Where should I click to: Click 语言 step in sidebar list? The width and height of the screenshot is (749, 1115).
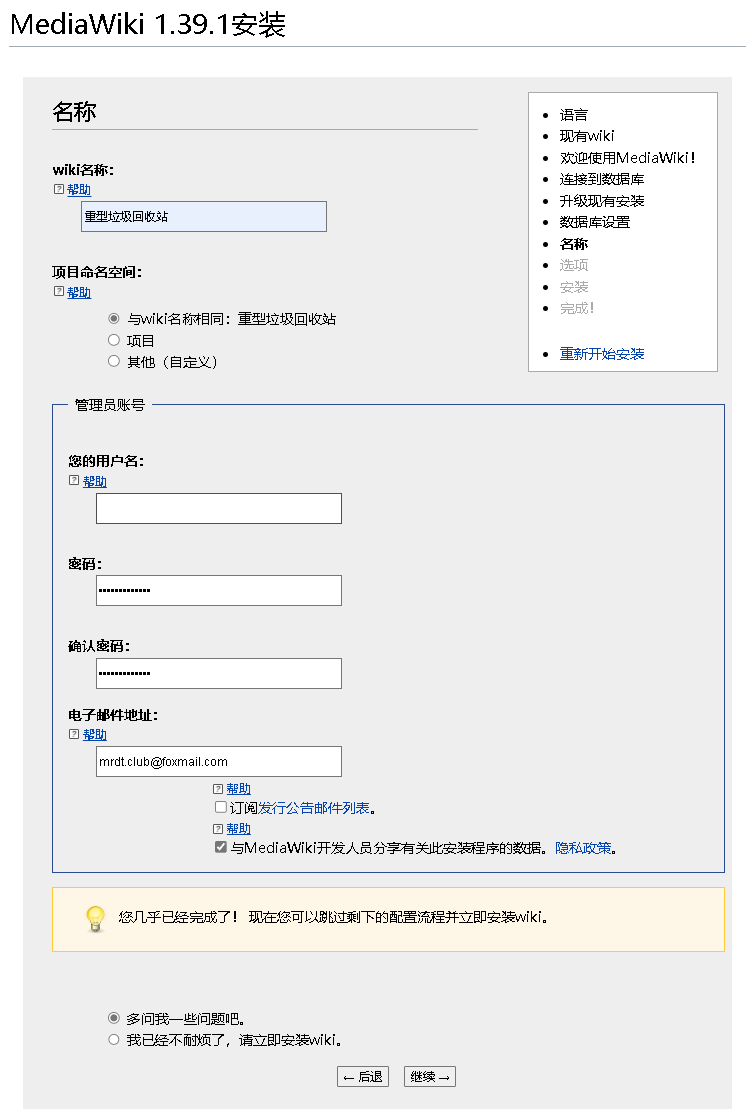tap(573, 114)
